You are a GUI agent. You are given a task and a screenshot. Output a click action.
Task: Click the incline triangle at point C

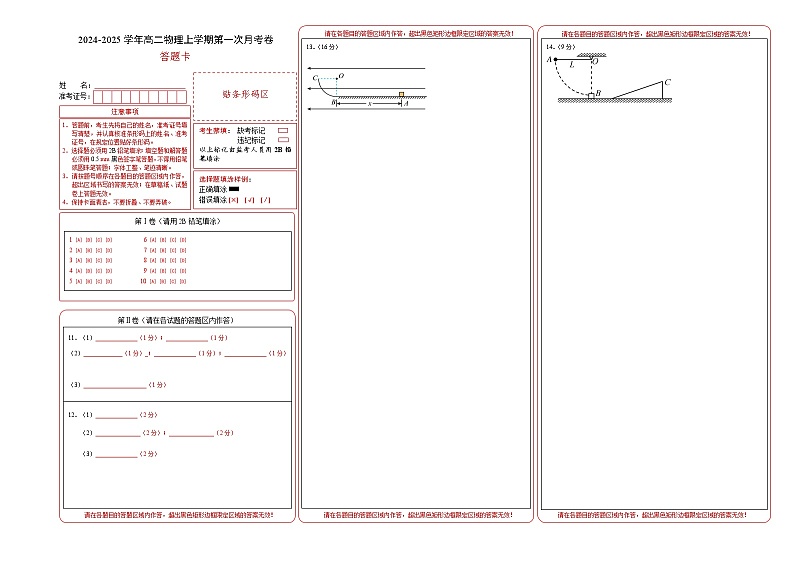click(x=648, y=92)
